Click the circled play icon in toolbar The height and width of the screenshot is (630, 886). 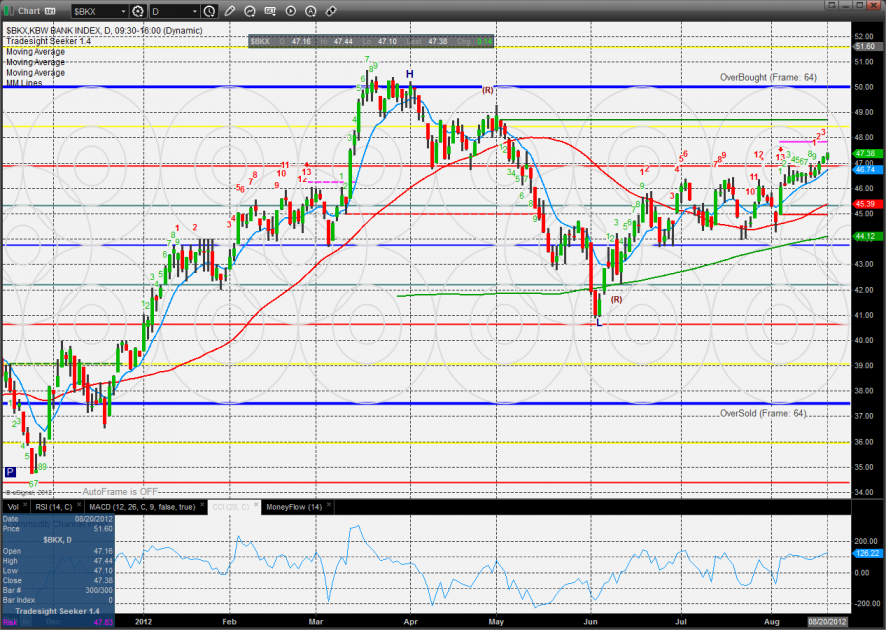(290, 12)
